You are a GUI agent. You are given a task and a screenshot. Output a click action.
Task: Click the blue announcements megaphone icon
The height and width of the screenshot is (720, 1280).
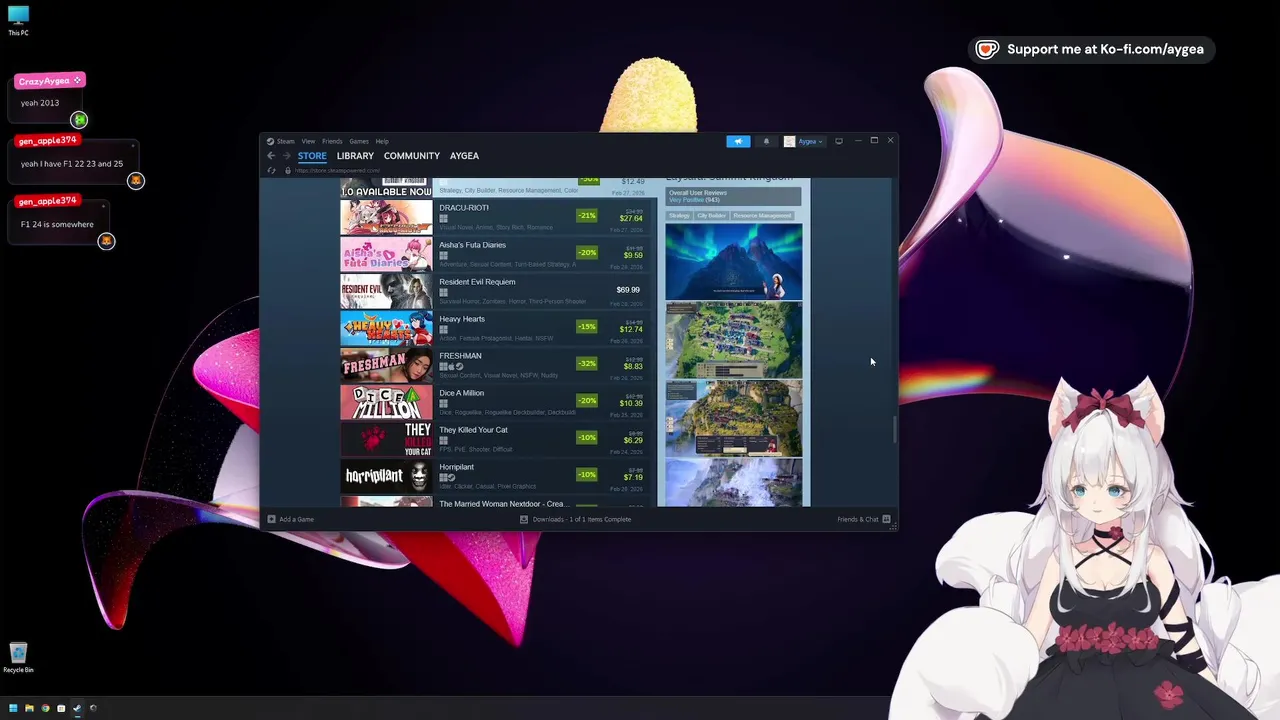point(738,141)
